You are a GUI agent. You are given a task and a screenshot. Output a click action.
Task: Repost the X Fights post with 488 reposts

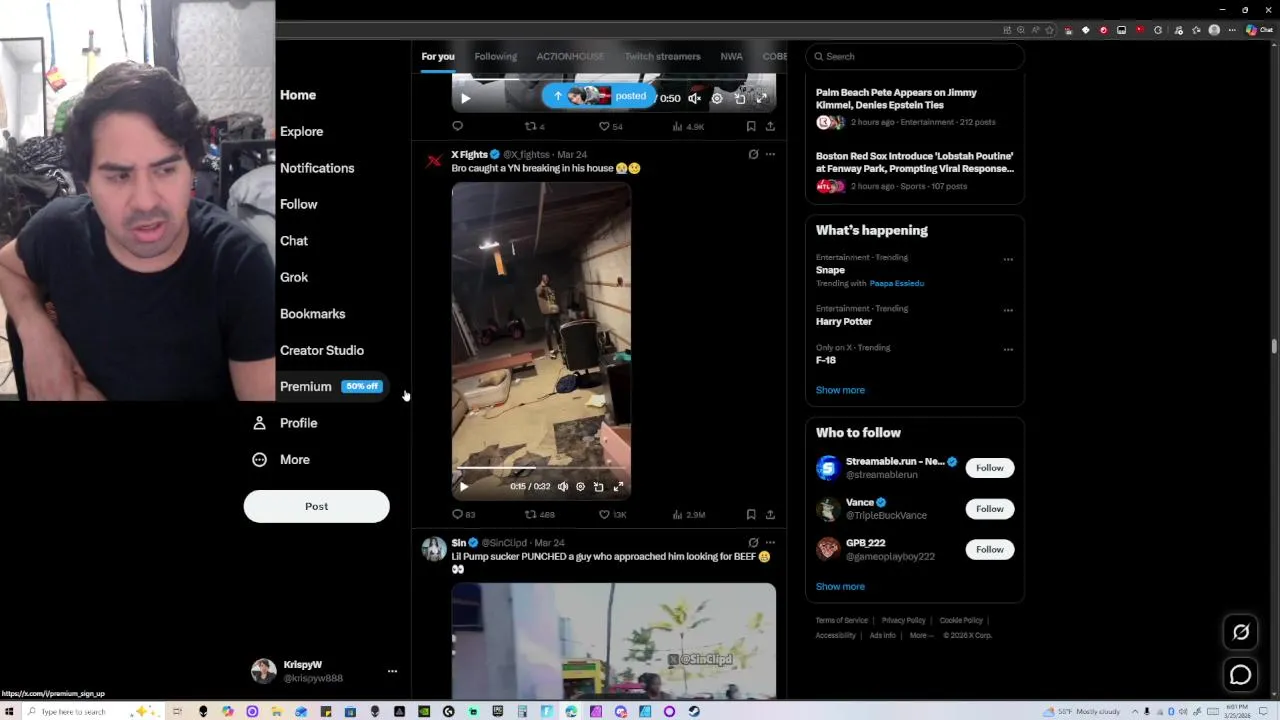pyautogui.click(x=540, y=514)
